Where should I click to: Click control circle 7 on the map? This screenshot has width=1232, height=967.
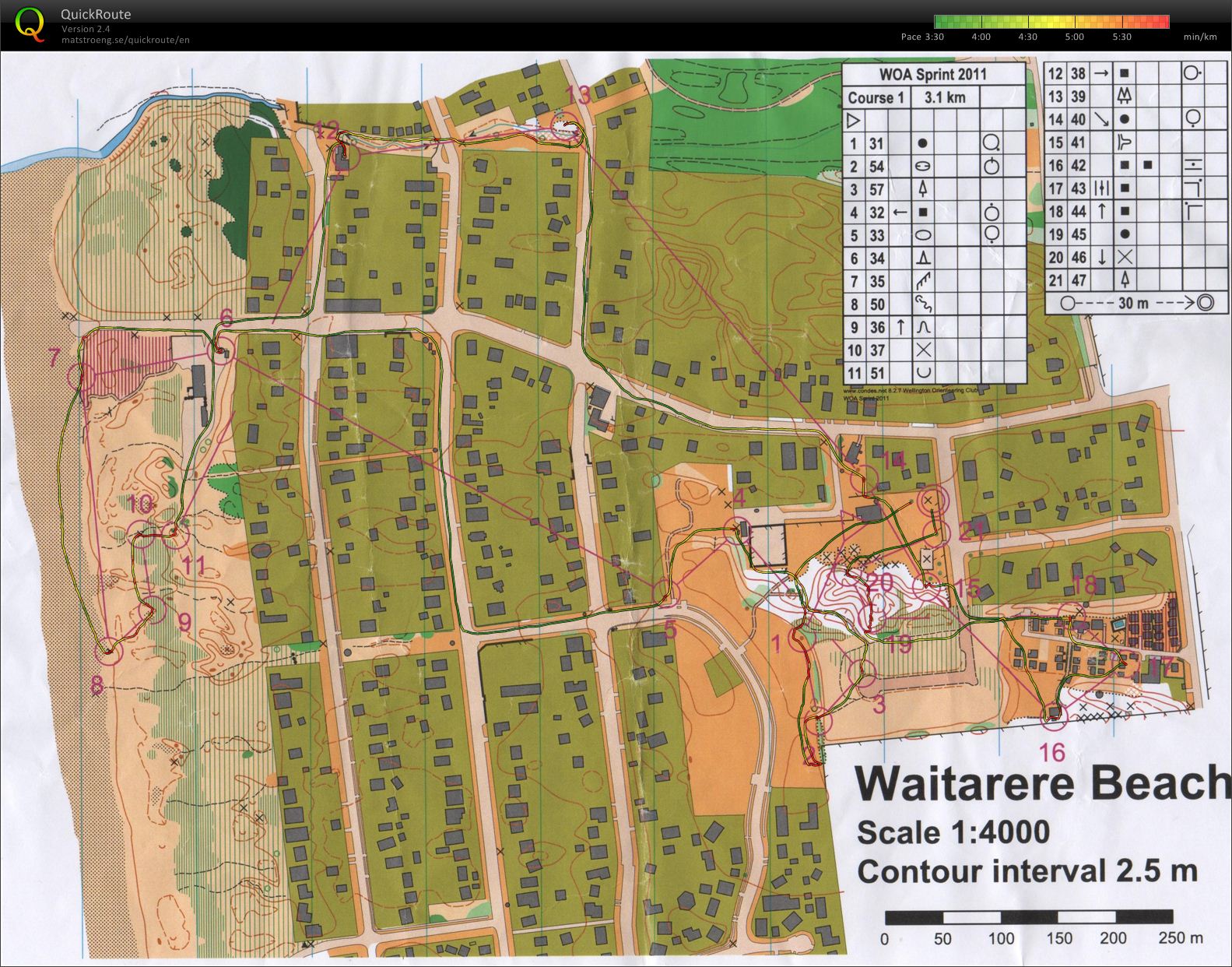[x=81, y=377]
